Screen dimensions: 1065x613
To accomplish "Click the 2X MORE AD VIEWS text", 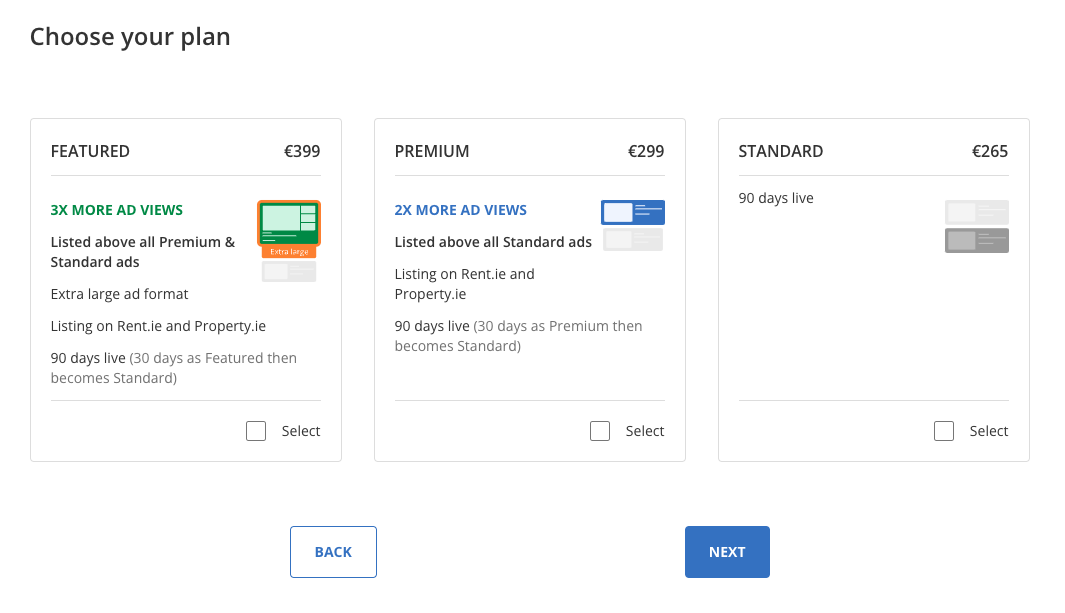I will tap(461, 210).
